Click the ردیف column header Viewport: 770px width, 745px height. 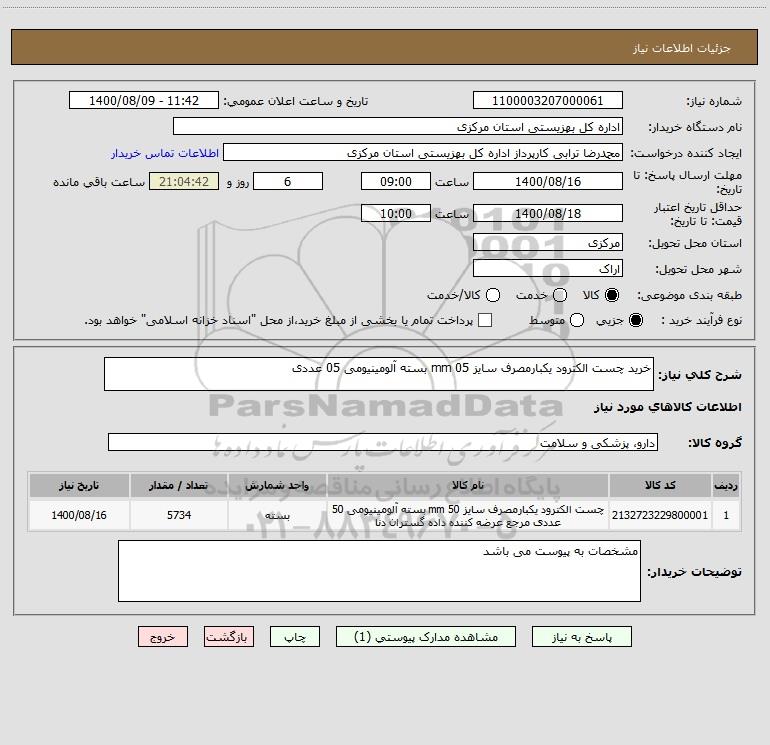726,485
